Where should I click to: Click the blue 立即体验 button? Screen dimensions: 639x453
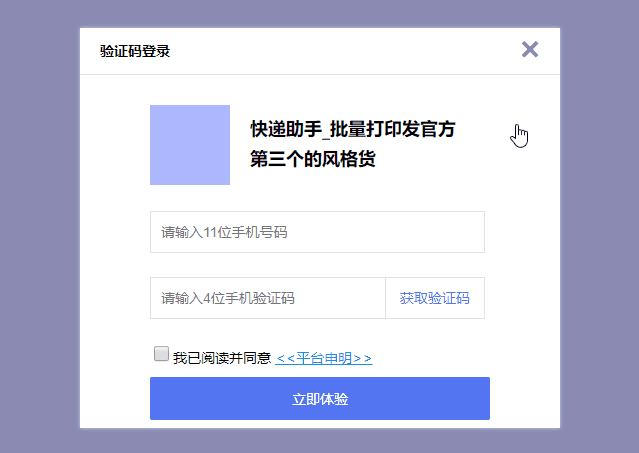click(320, 398)
